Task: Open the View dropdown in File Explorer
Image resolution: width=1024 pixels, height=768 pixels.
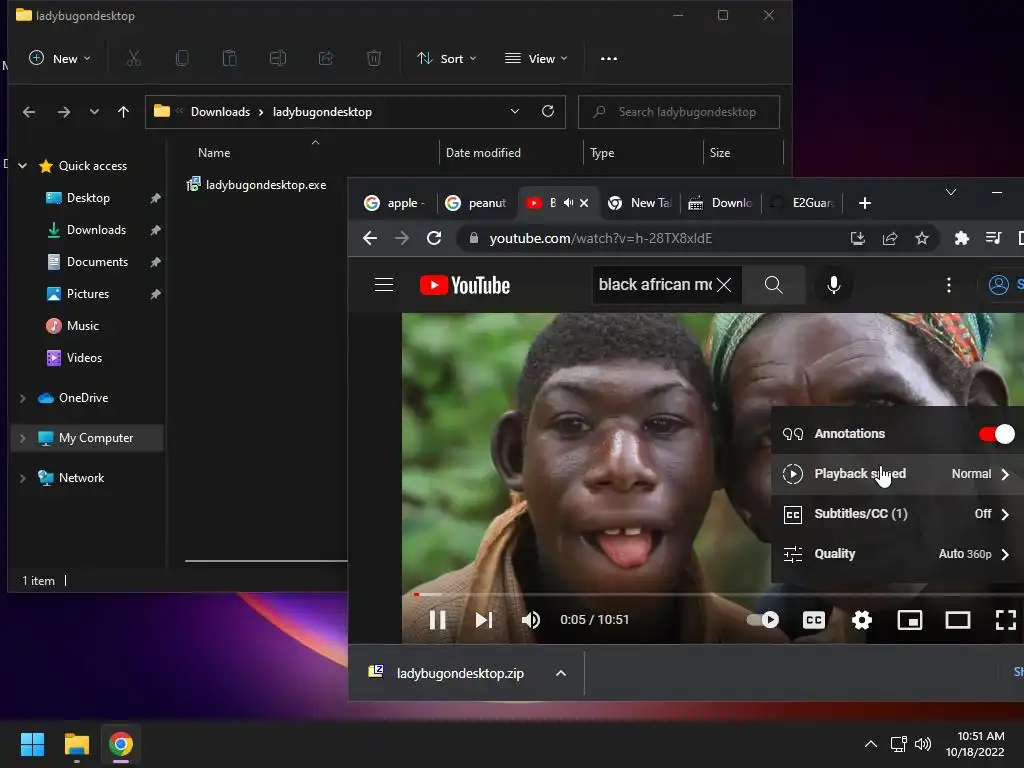Action: 536,59
